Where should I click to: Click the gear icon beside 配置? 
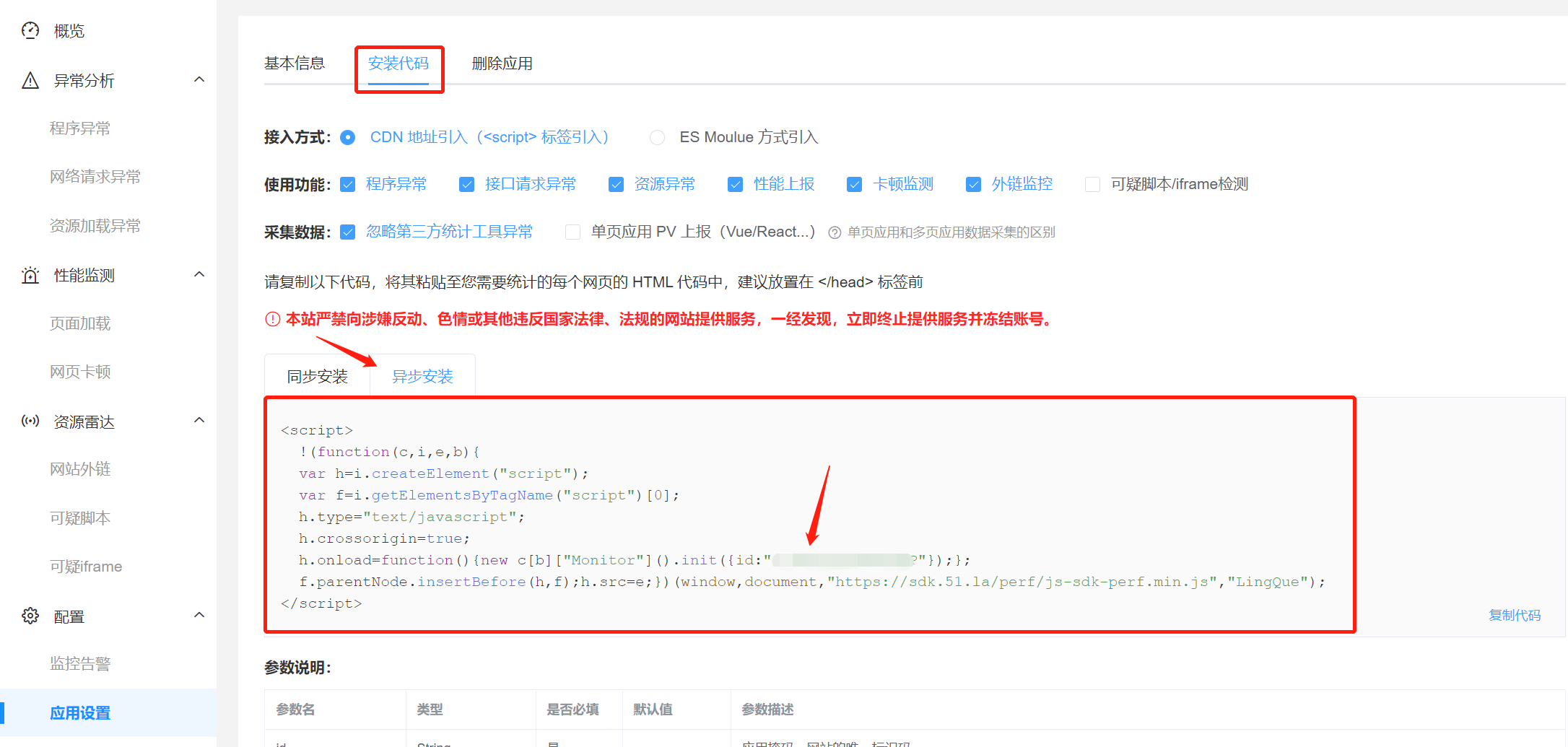pyautogui.click(x=30, y=616)
